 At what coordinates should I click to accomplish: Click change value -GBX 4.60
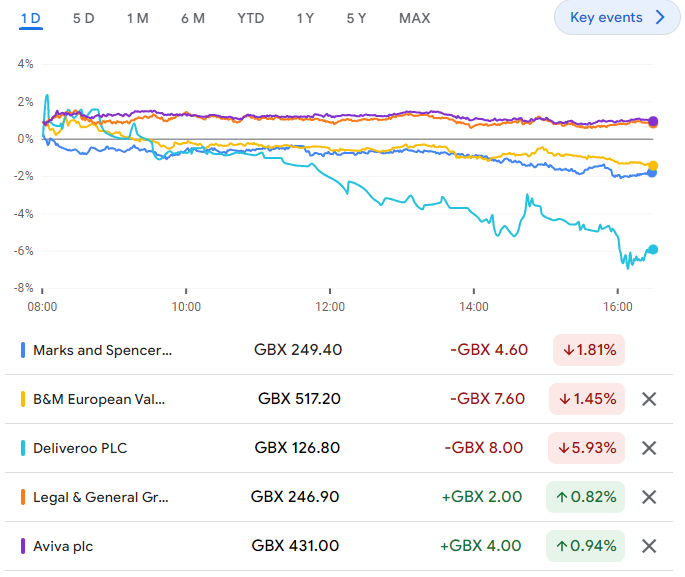tap(489, 350)
